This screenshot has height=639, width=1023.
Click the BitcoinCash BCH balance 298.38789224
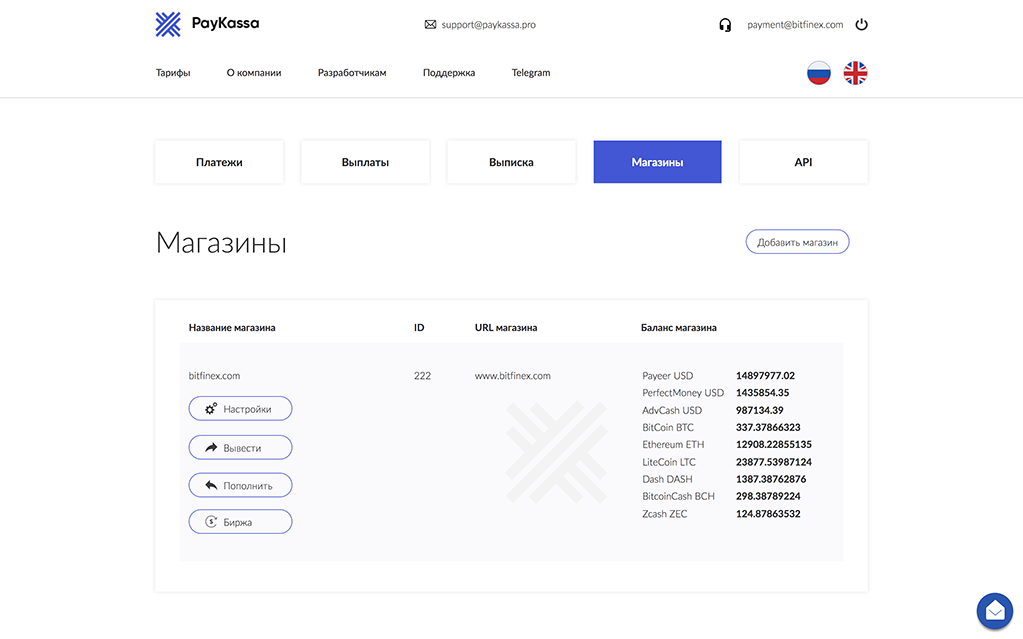[768, 496]
